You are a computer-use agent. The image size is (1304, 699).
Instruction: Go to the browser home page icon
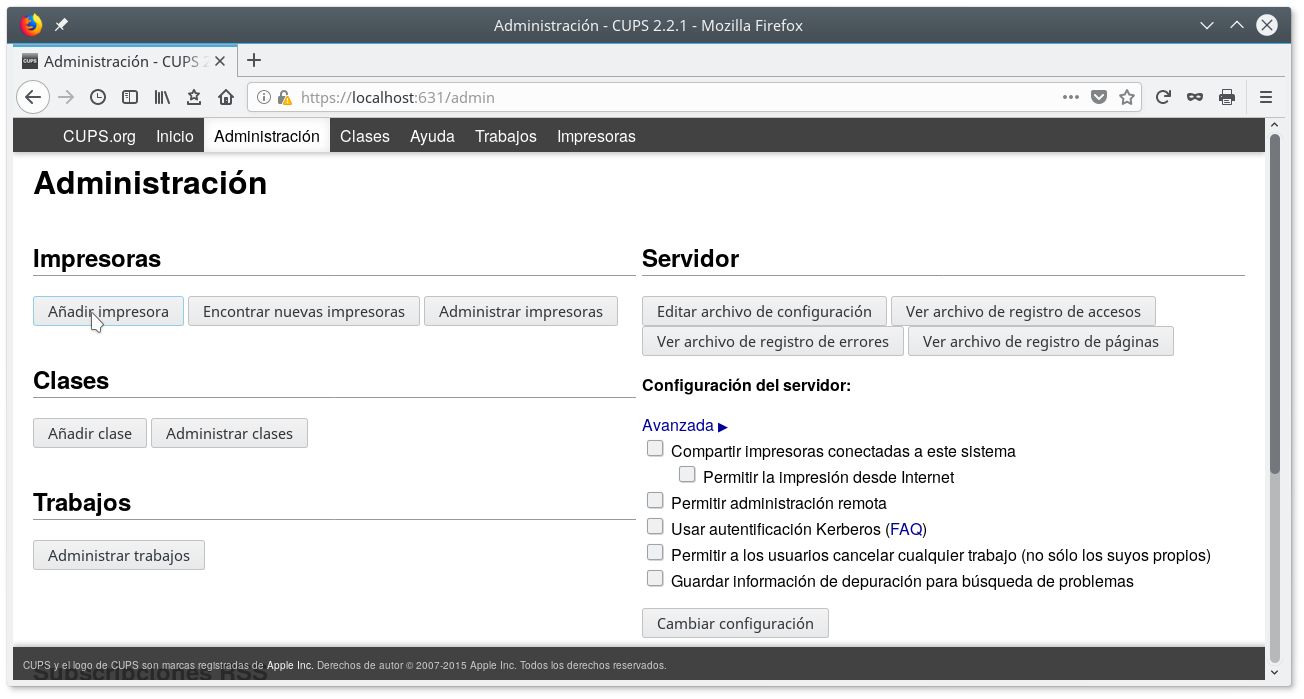pyautogui.click(x=226, y=97)
